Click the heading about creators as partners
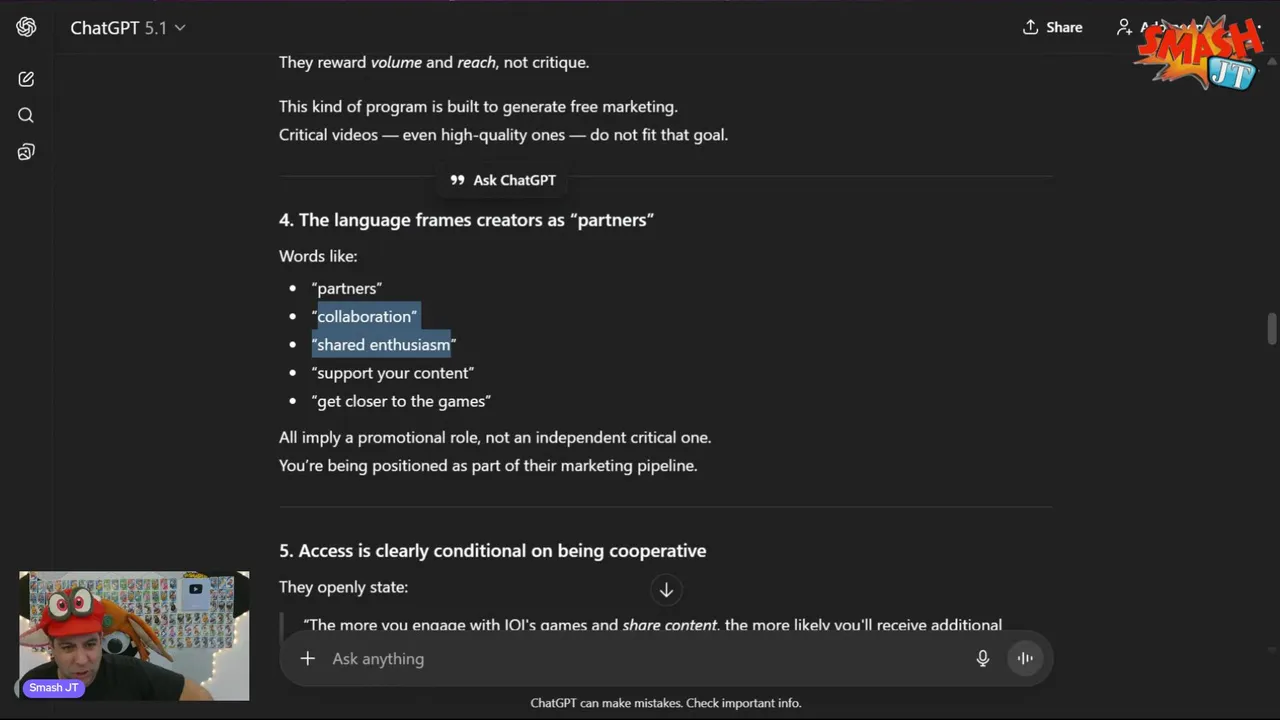Screen dimensions: 1280x720 pos(466,220)
